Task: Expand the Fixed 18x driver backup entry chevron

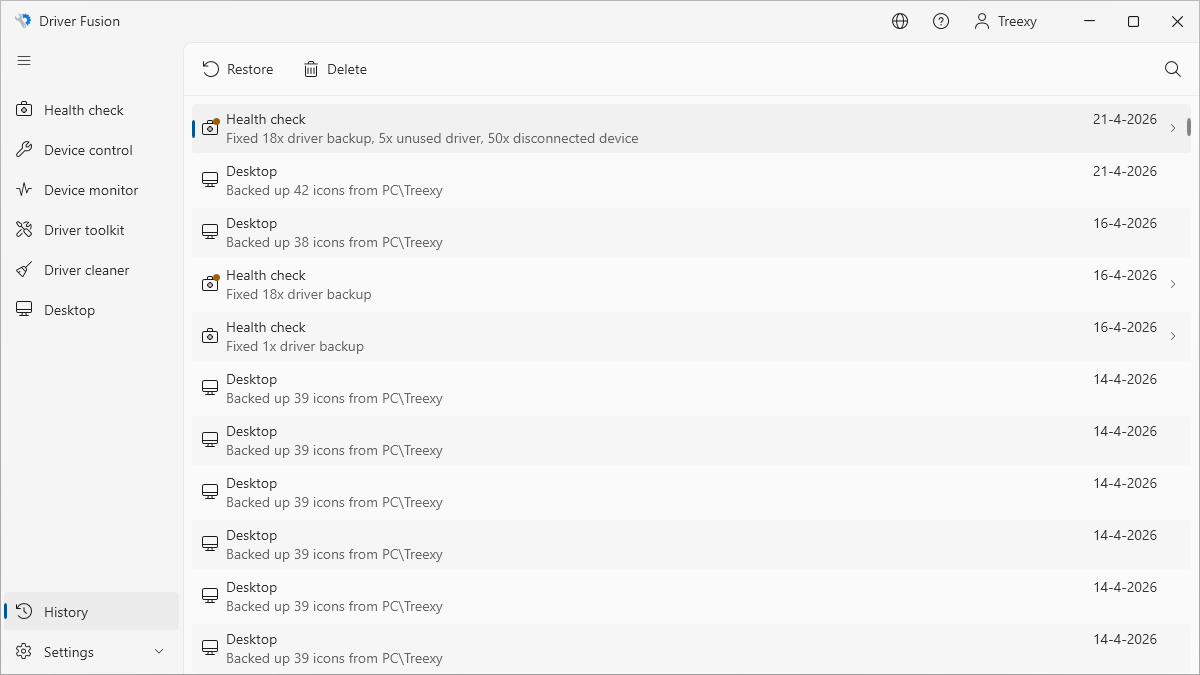Action: (1173, 284)
